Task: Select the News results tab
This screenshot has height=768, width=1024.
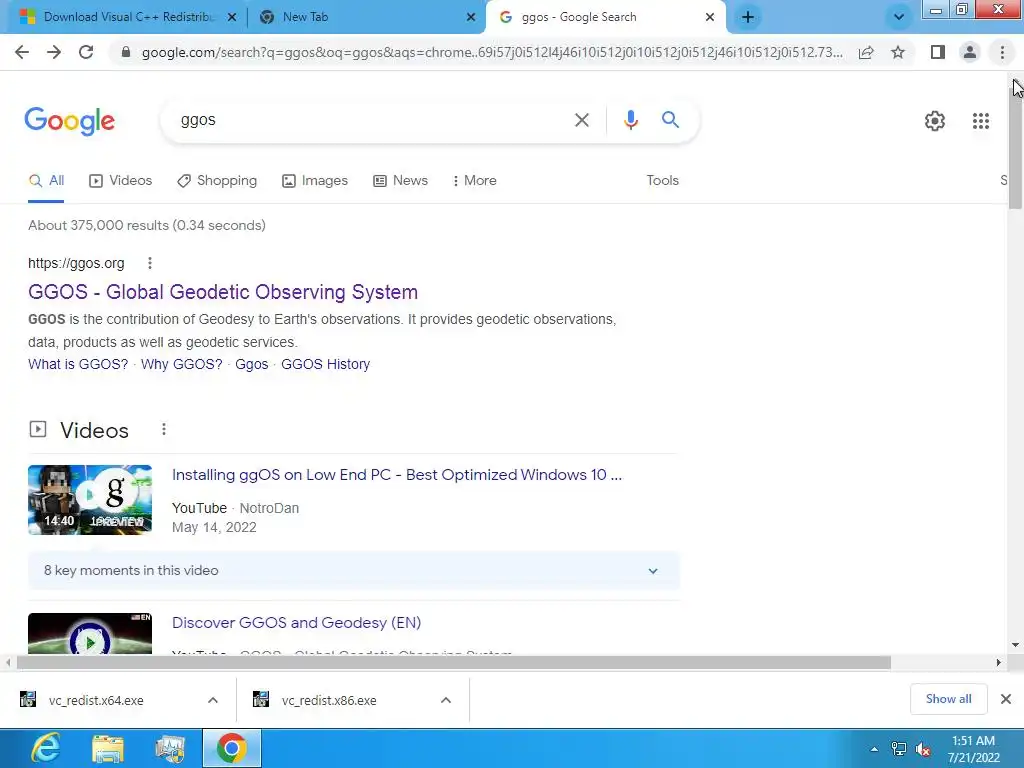Action: [400, 181]
